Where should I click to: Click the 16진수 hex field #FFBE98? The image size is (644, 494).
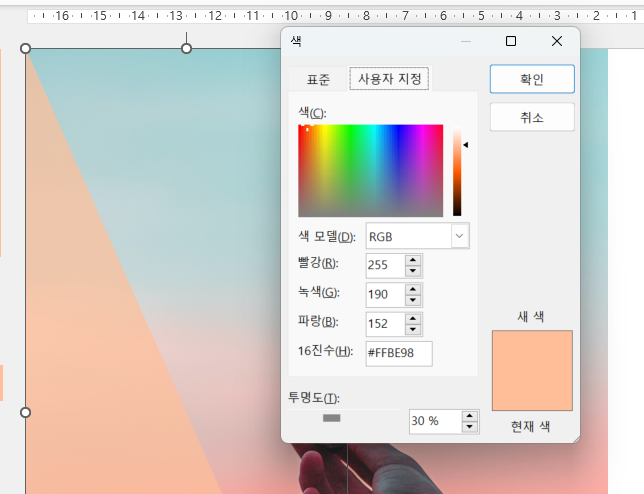tap(399, 353)
